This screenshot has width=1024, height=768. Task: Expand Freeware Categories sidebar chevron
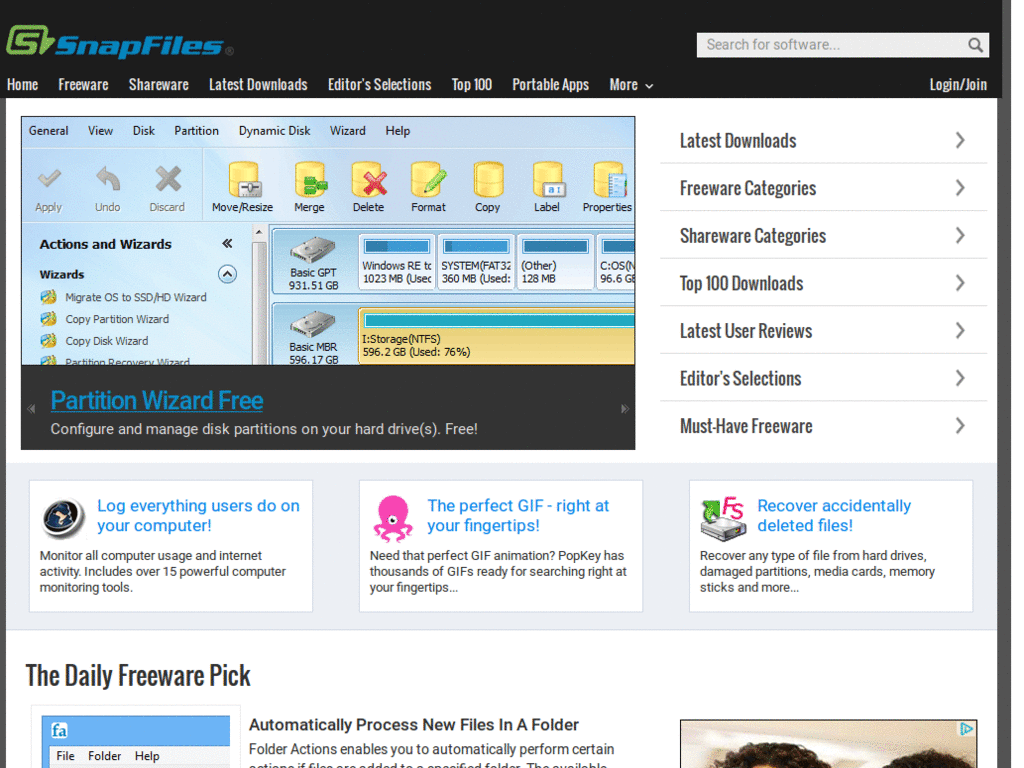click(960, 188)
